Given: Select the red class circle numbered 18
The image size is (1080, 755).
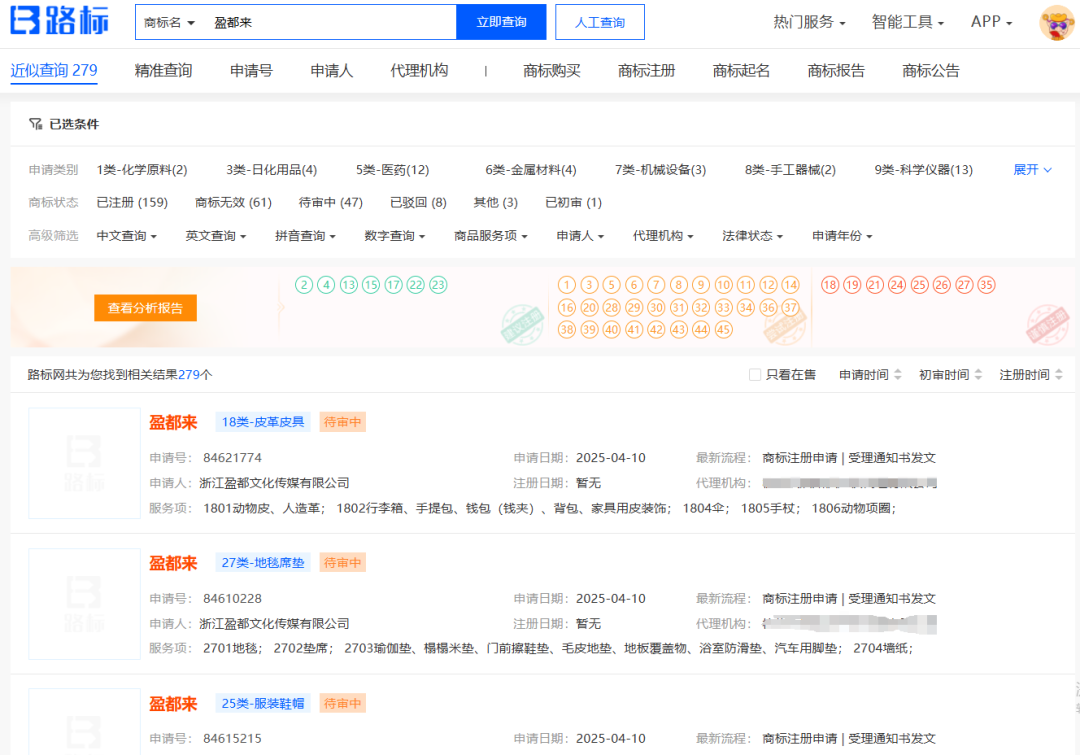Looking at the screenshot, I should point(830,285).
